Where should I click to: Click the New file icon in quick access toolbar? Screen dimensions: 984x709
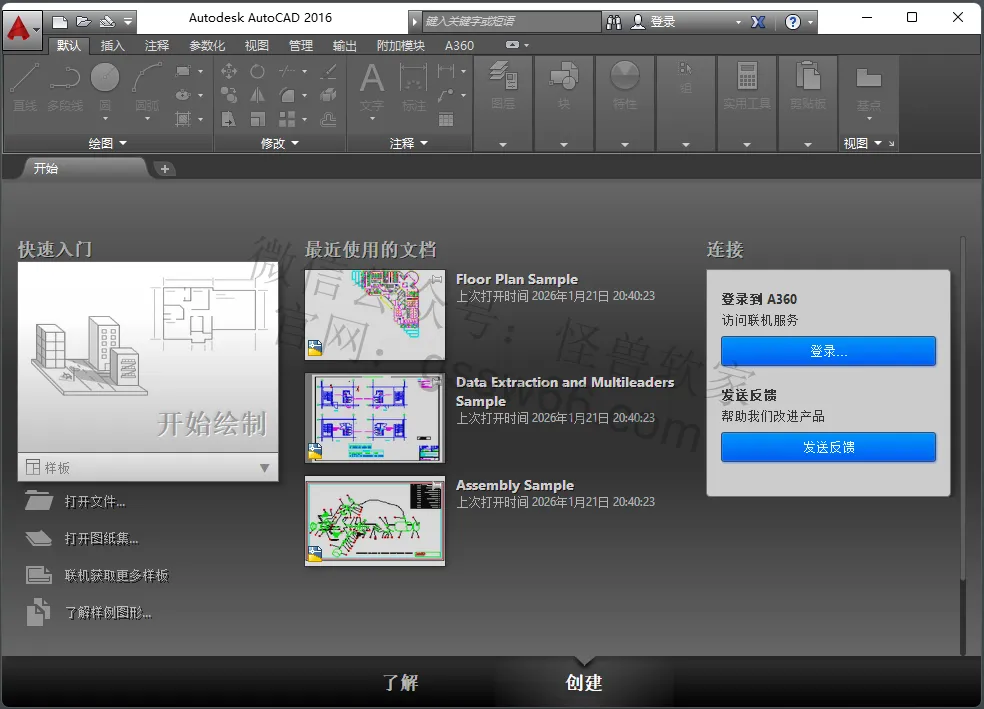pyautogui.click(x=60, y=22)
